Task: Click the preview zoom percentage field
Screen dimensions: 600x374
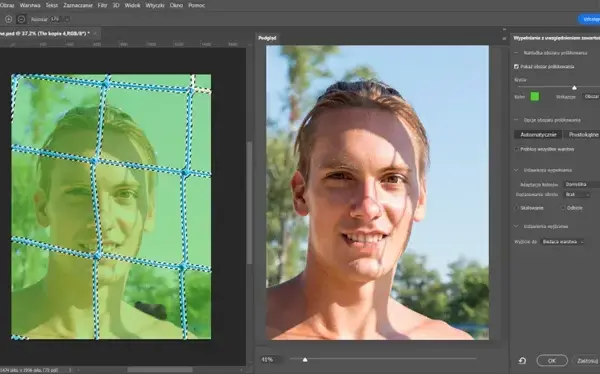Action: tap(271, 359)
